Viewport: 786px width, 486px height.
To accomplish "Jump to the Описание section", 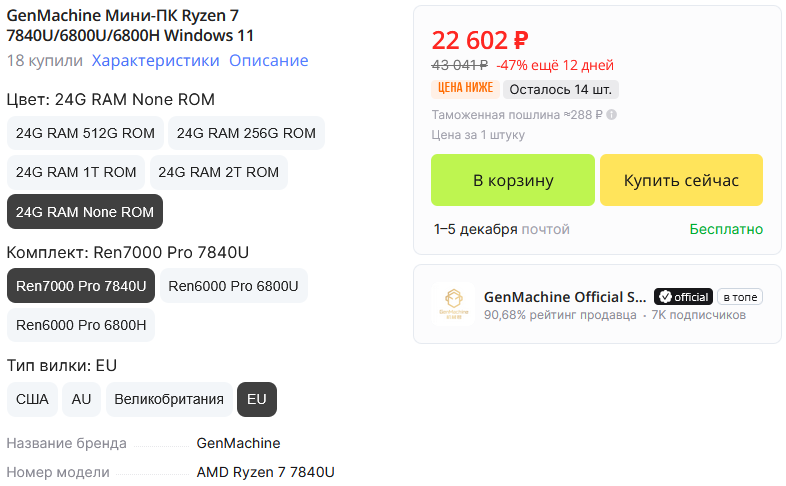I will (268, 60).
